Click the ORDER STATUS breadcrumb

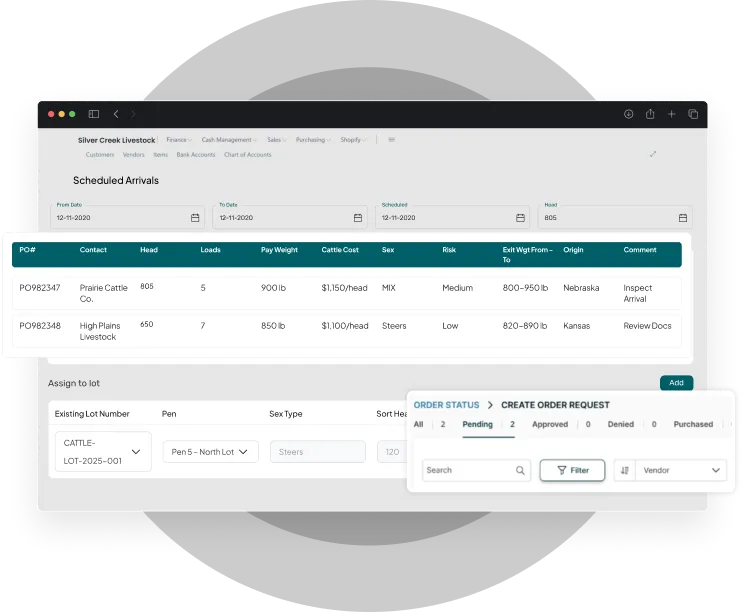coord(446,405)
